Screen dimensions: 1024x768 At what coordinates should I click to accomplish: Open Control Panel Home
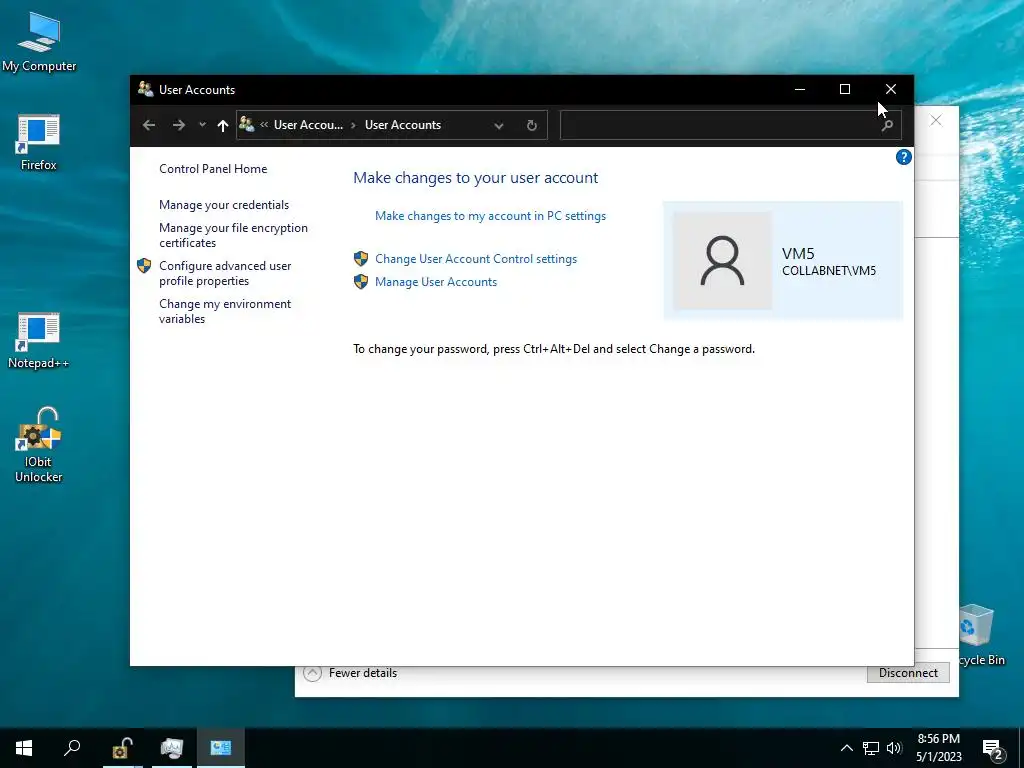click(x=213, y=168)
